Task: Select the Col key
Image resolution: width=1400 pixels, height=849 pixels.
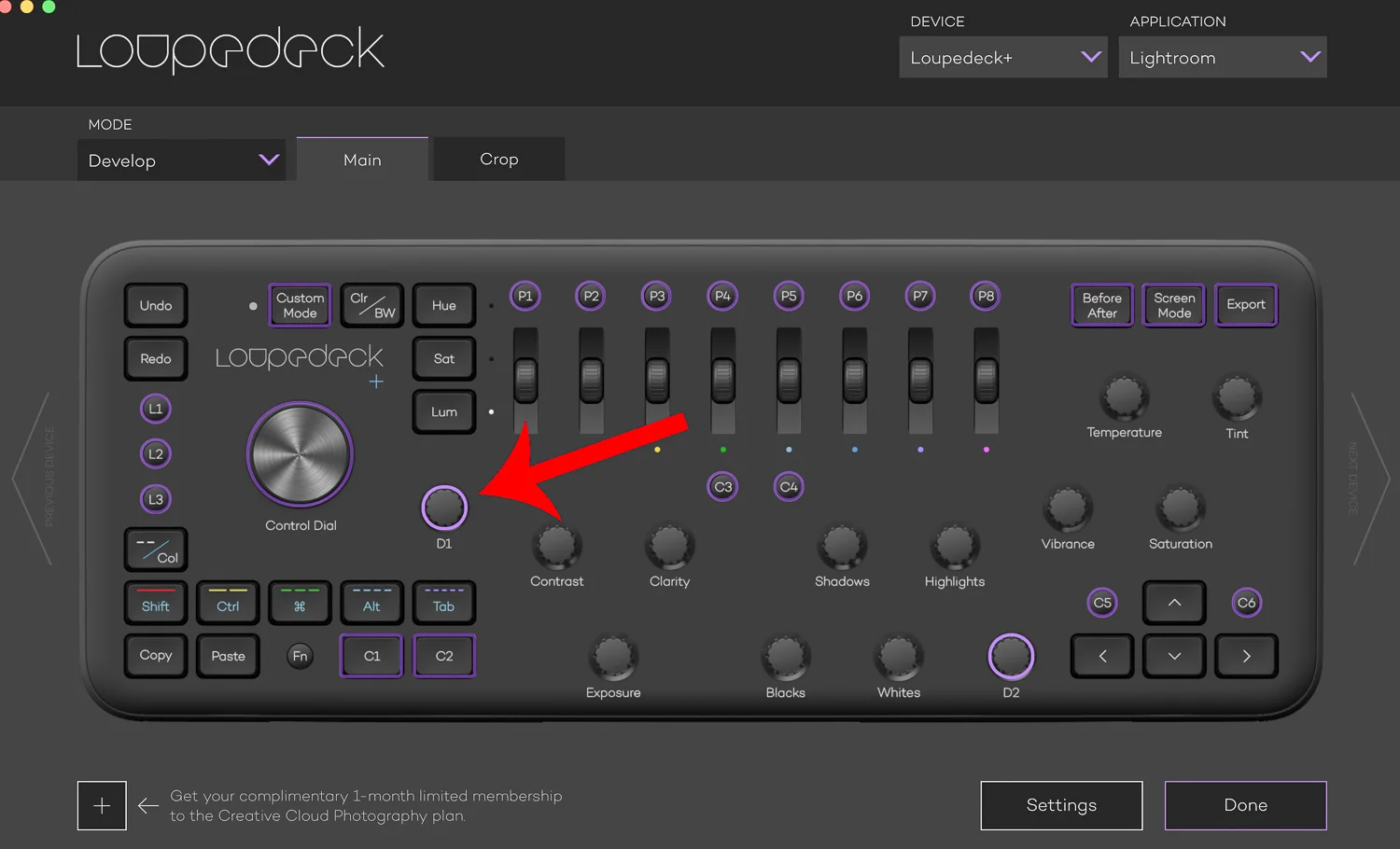Action: (156, 550)
